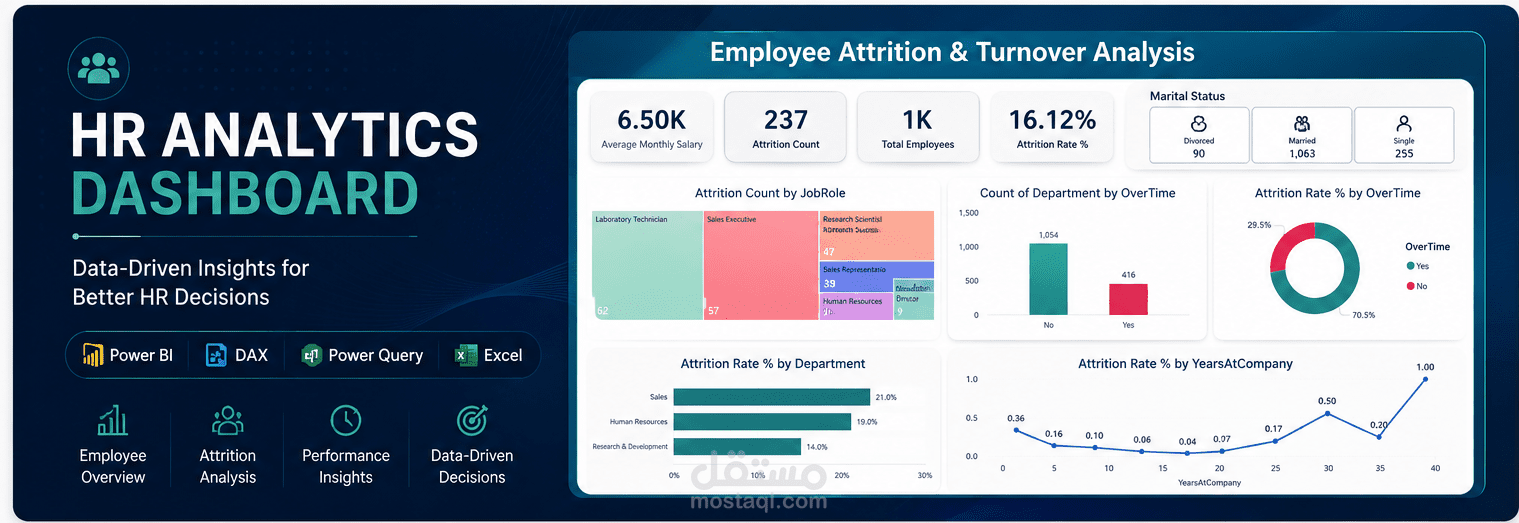Click the 0.20 data point on line chart
This screenshot has width=1519, height=523.
1378,436
